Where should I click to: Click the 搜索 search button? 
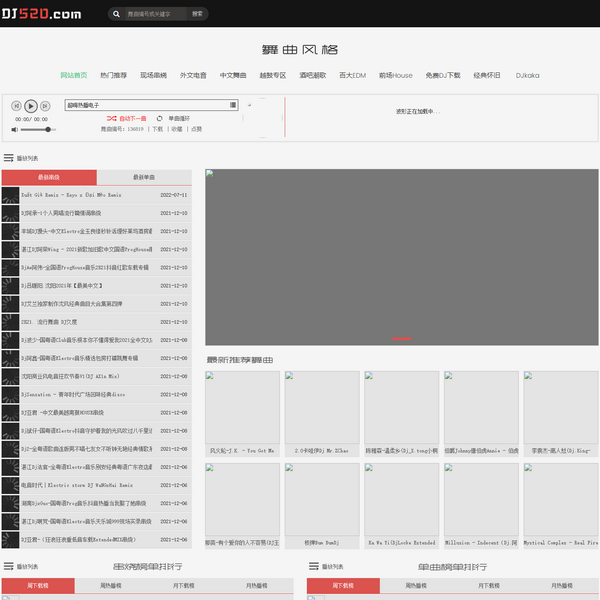pyautogui.click(x=198, y=14)
